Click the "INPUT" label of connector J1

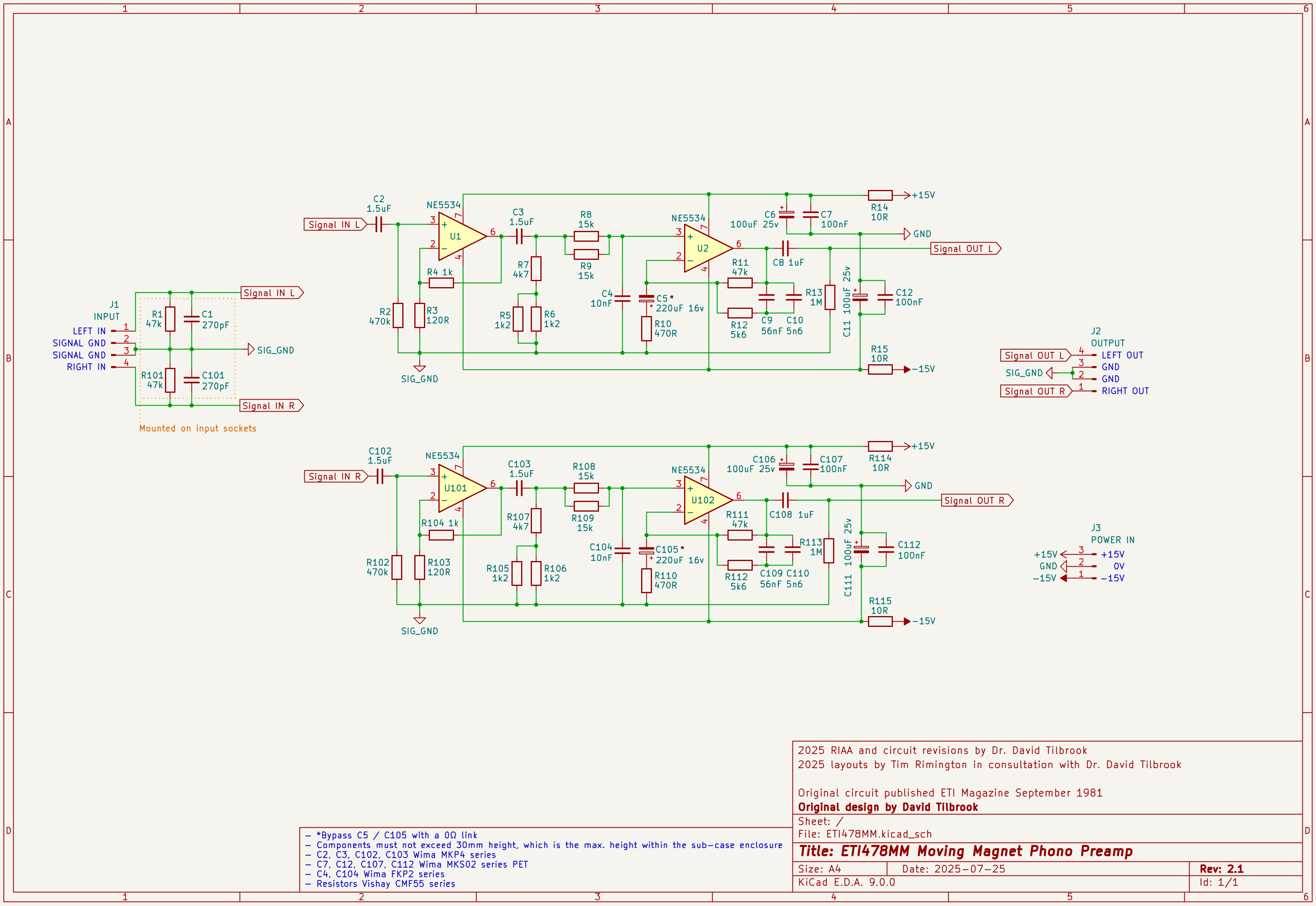point(107,317)
